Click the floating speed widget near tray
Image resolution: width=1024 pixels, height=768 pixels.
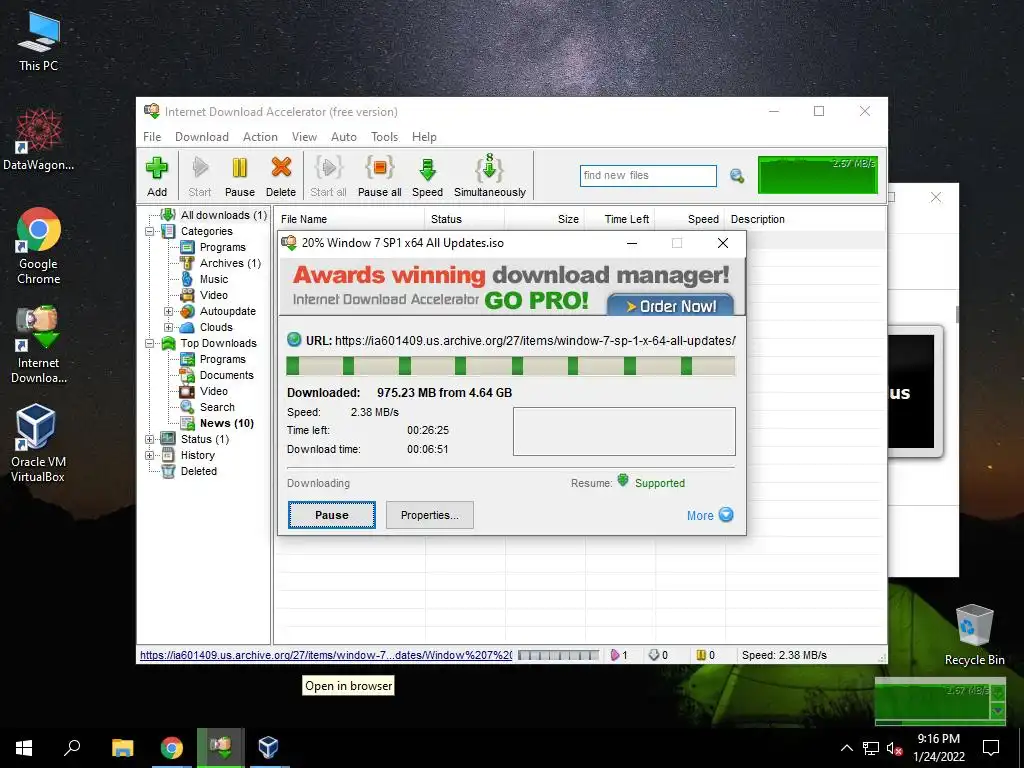click(939, 701)
